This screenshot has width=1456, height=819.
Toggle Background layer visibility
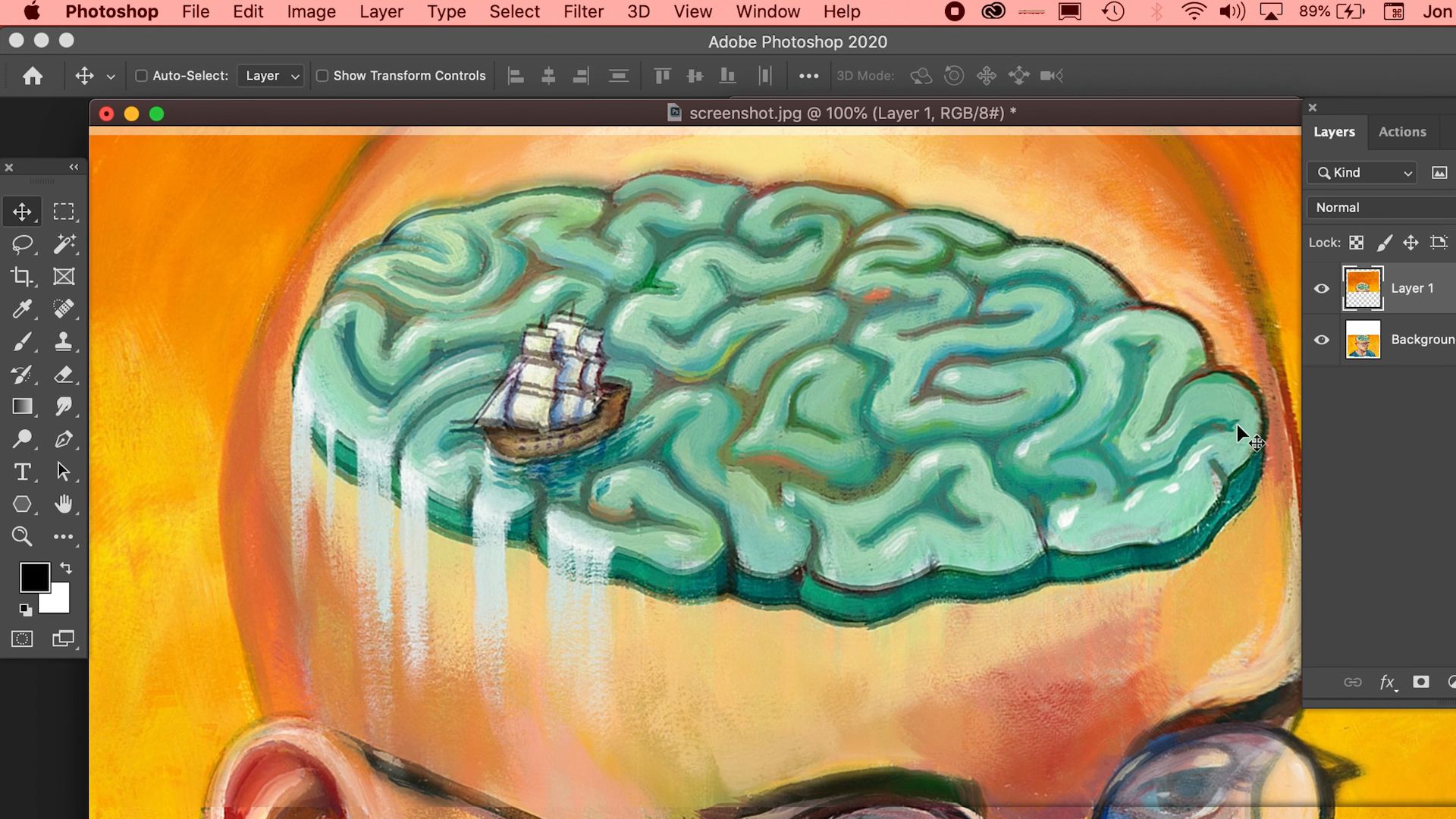(1322, 340)
